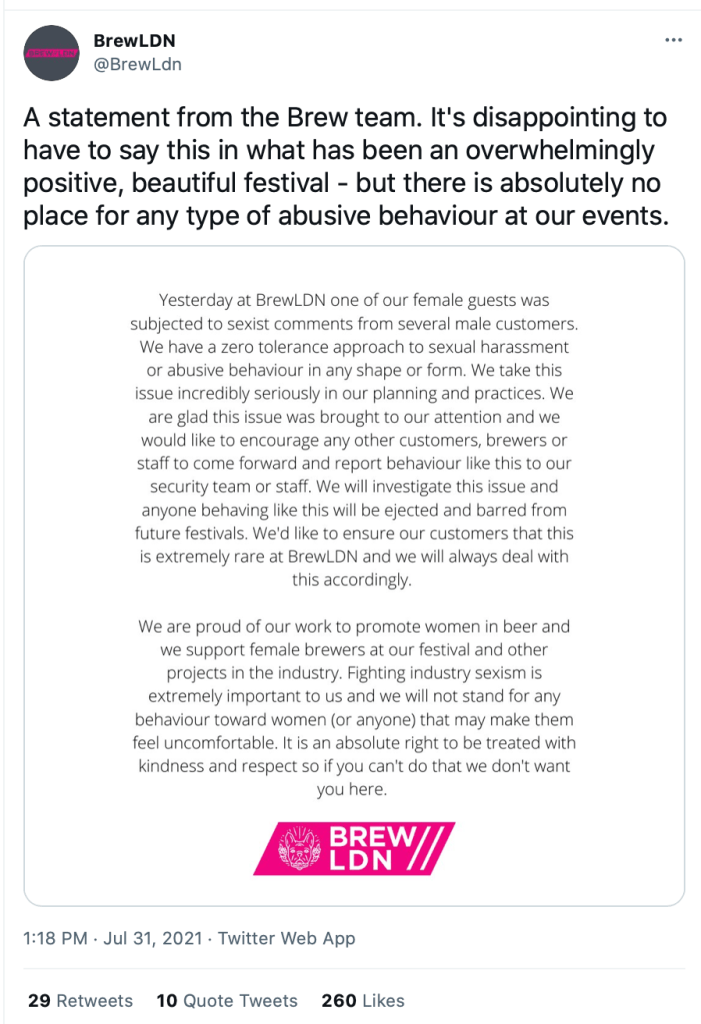Image resolution: width=701 pixels, height=1024 pixels.
Task: Click the 'Yesterday at BrewLDN' opening line
Action: (x=354, y=300)
